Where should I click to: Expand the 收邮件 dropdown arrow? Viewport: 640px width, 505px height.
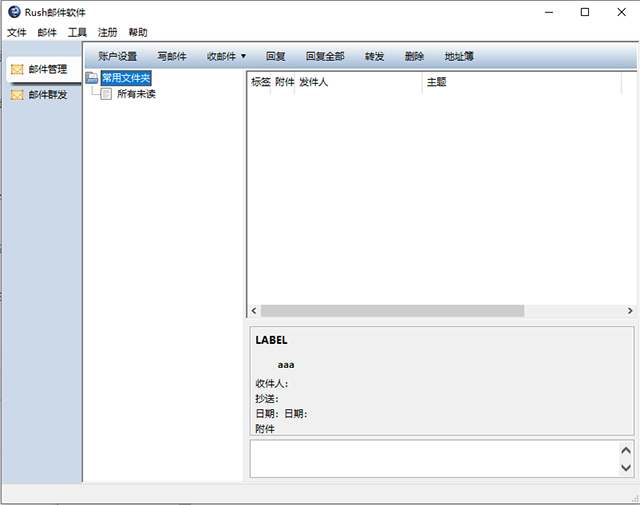click(243, 56)
